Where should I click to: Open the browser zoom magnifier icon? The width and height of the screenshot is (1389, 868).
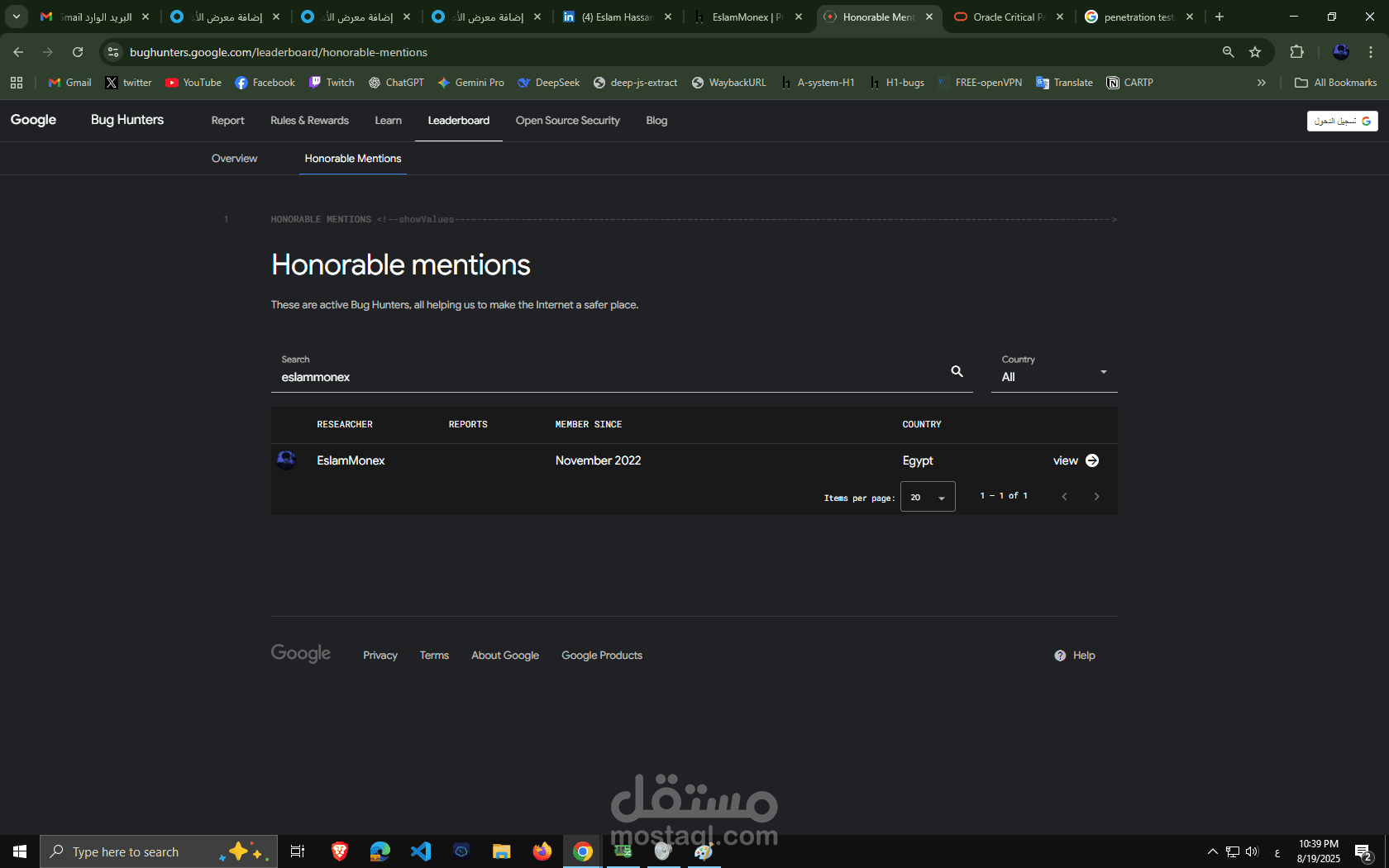pos(1229,52)
